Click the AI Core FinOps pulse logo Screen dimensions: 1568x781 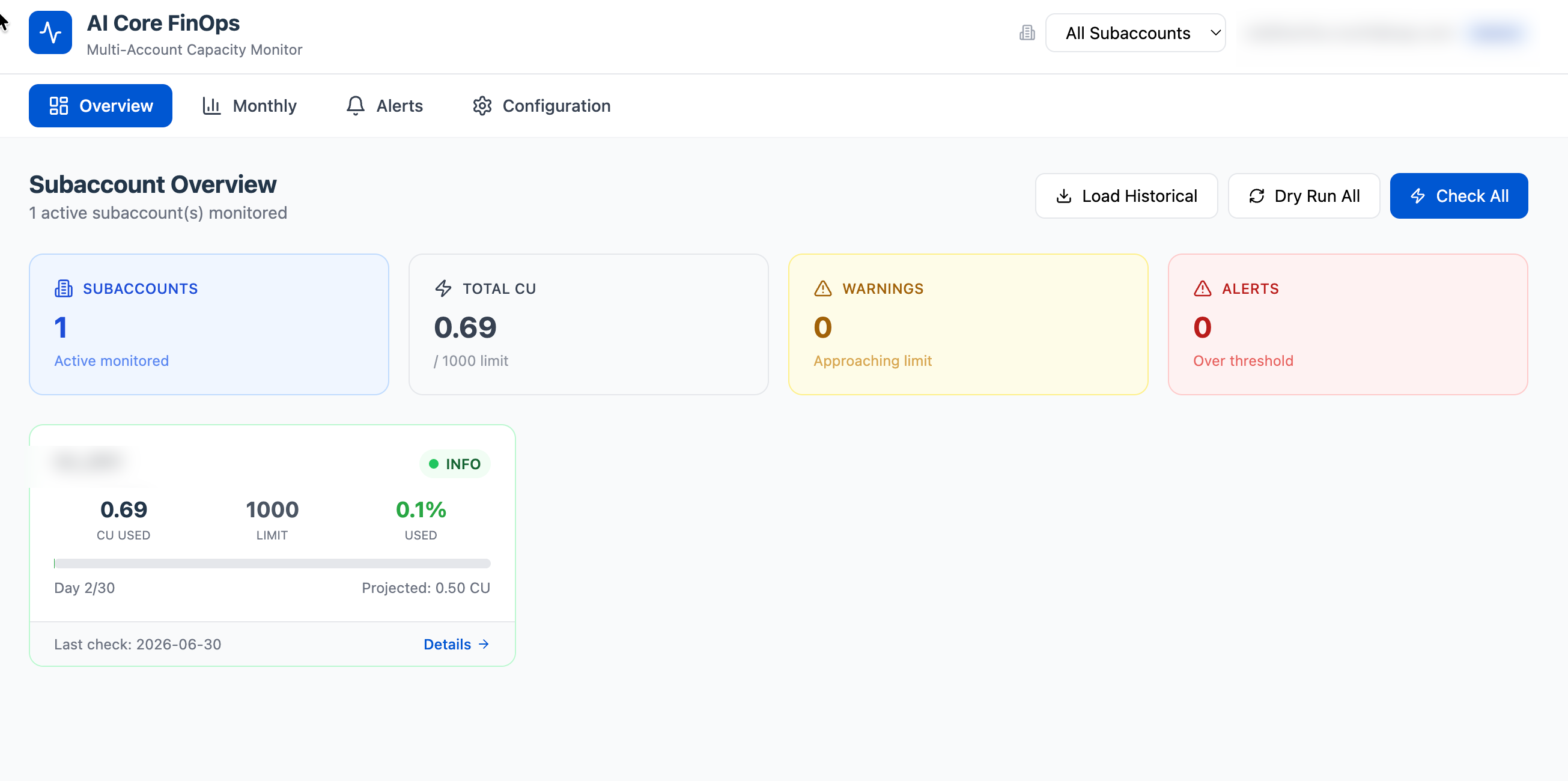point(50,32)
